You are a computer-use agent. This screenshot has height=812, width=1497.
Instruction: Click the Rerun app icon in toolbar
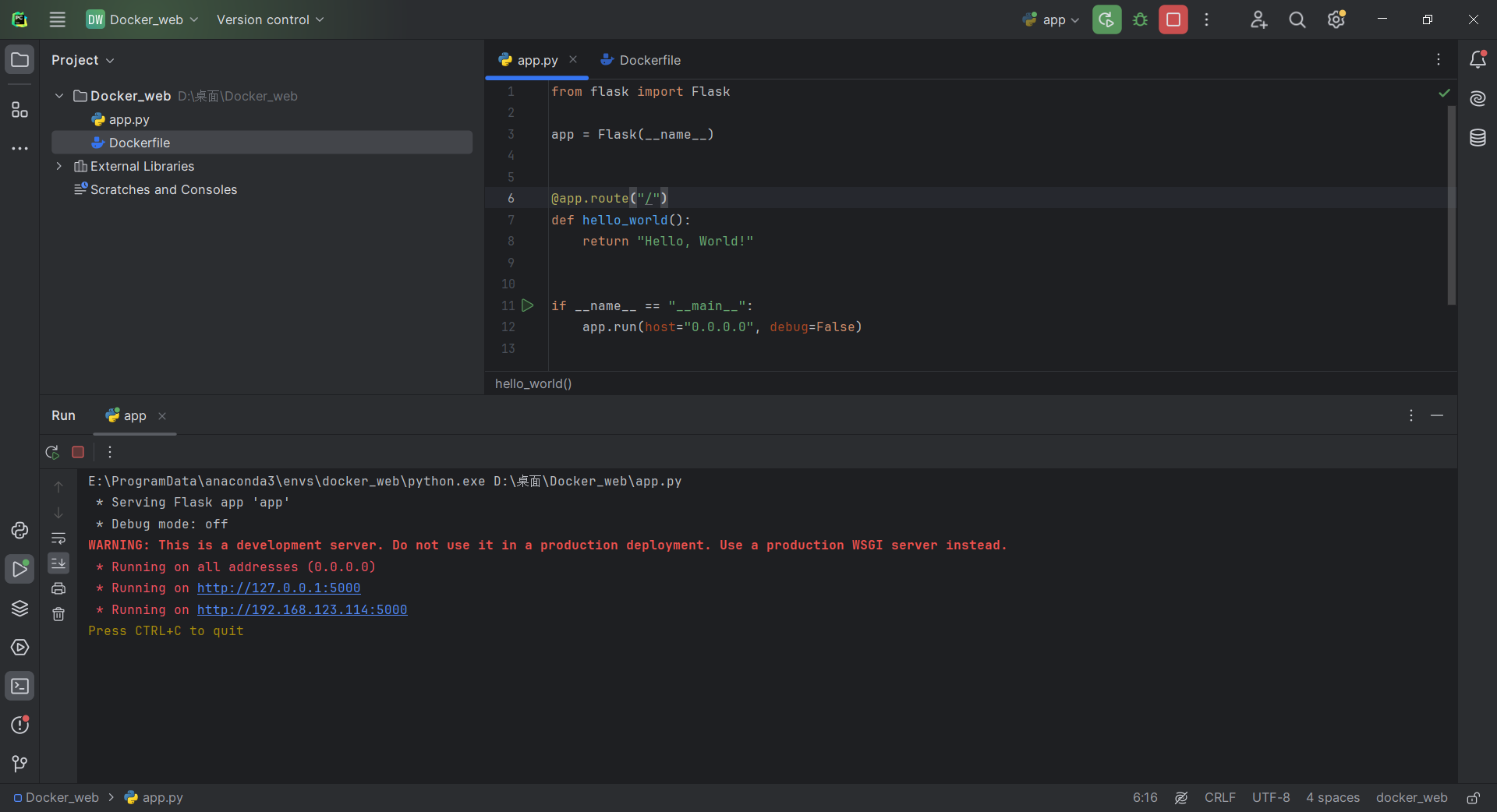tap(1106, 19)
